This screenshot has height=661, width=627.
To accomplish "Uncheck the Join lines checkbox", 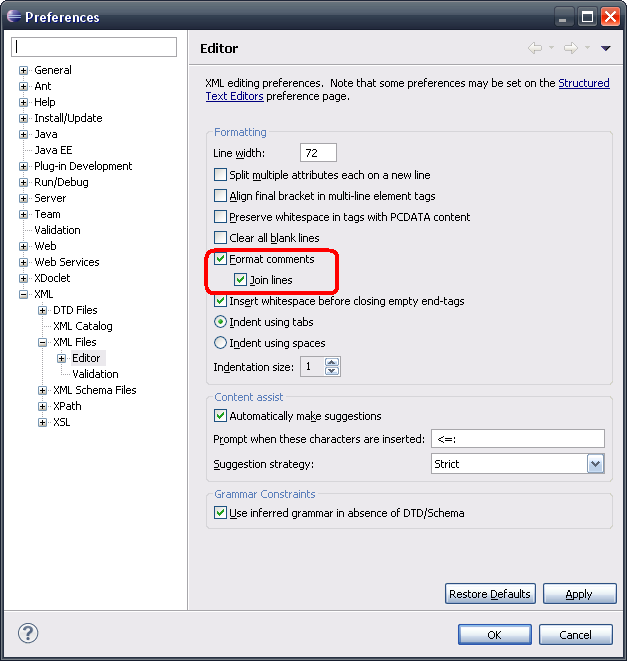I will pyautogui.click(x=240, y=279).
